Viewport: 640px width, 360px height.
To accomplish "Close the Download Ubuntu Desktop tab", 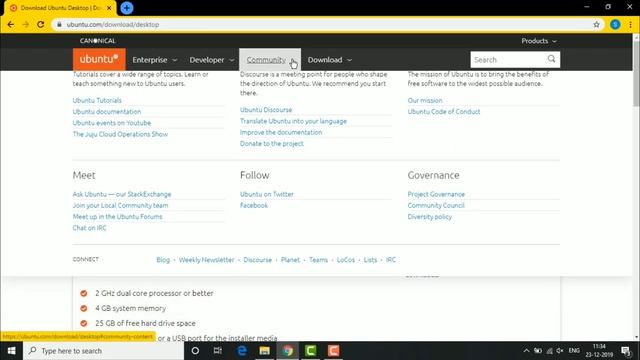I will 109,8.
